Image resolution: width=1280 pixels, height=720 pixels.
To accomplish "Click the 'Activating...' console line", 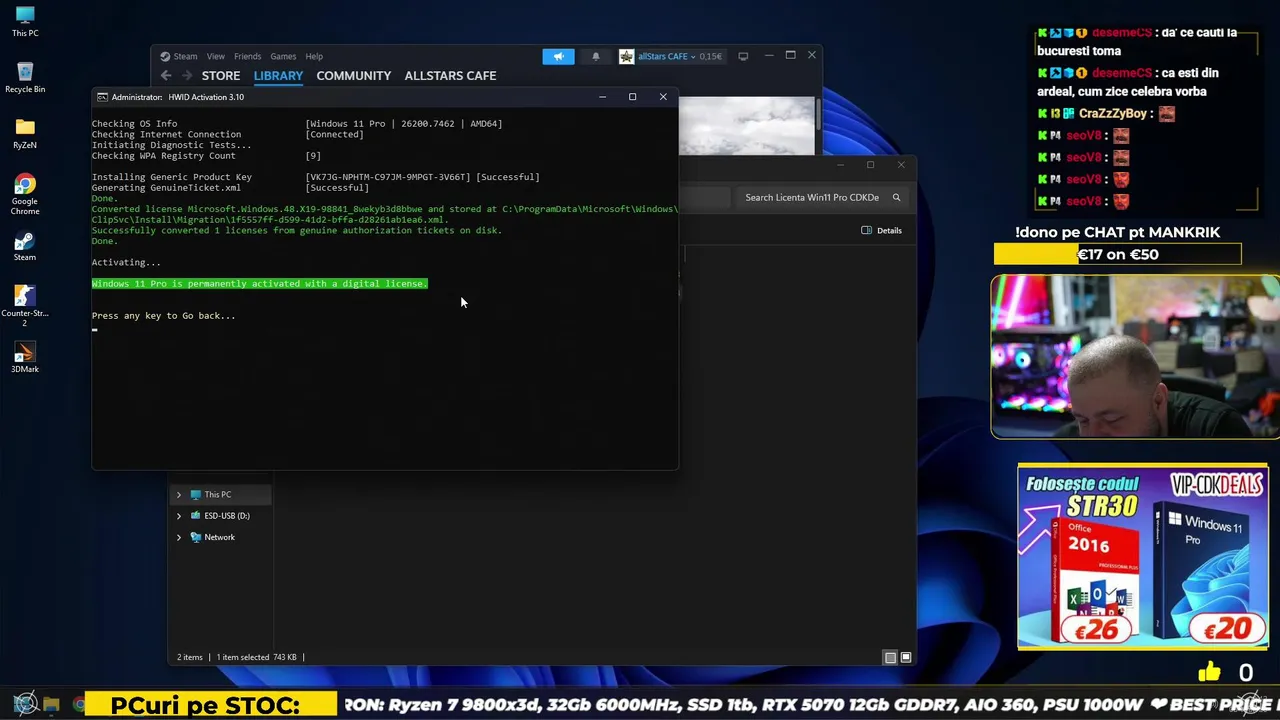I will [x=126, y=262].
